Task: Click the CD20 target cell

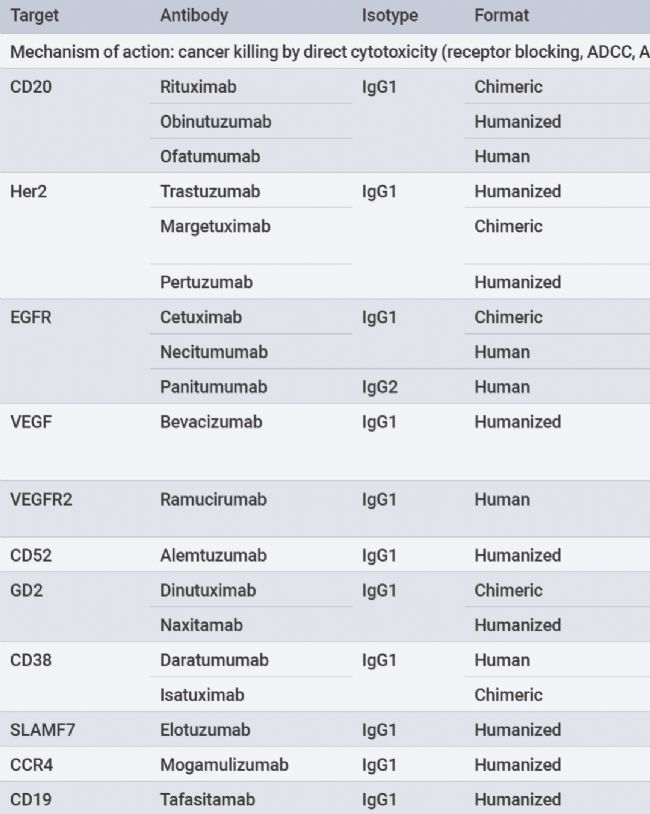Action: point(31,87)
